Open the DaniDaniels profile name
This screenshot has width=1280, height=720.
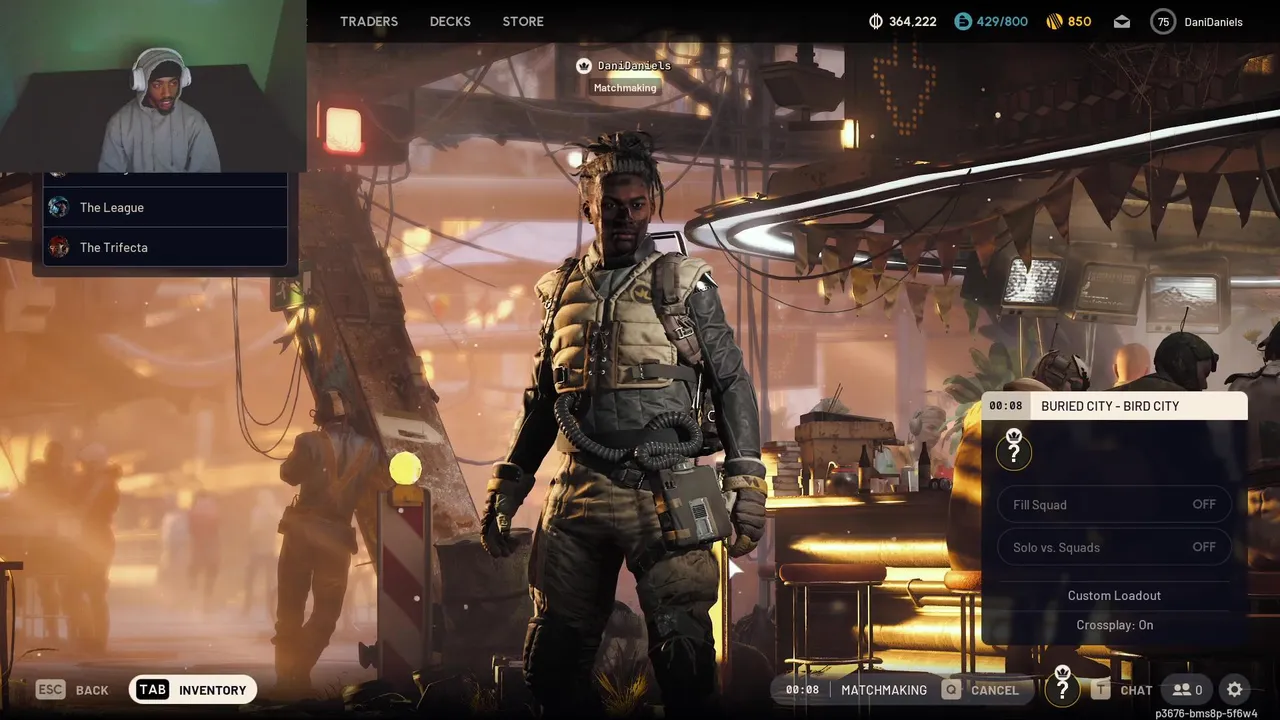[x=1213, y=22]
